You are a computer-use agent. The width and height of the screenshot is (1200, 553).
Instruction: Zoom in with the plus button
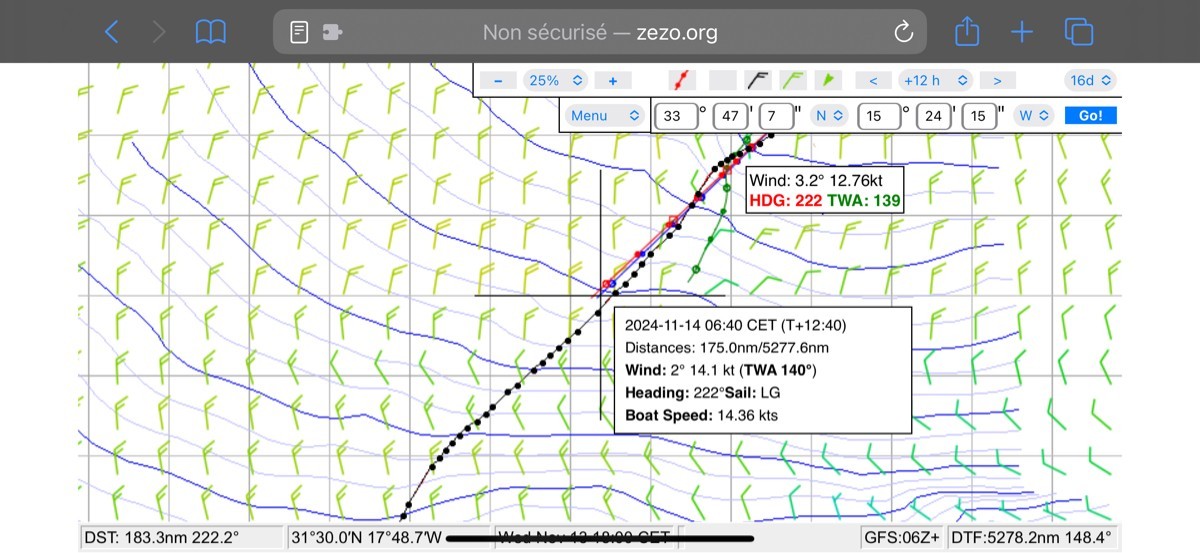click(x=613, y=80)
